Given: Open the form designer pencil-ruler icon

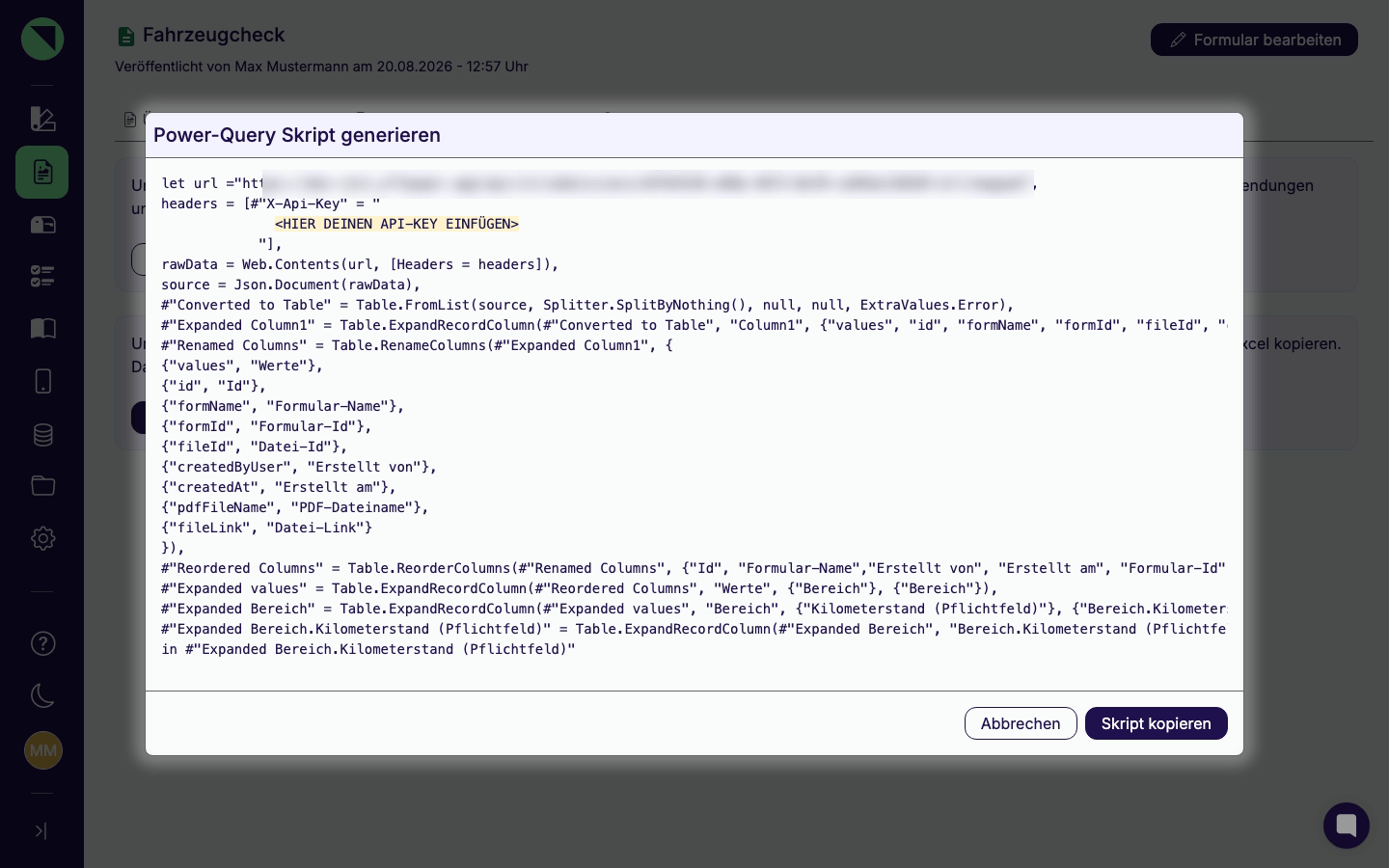Looking at the screenshot, I should [42, 119].
